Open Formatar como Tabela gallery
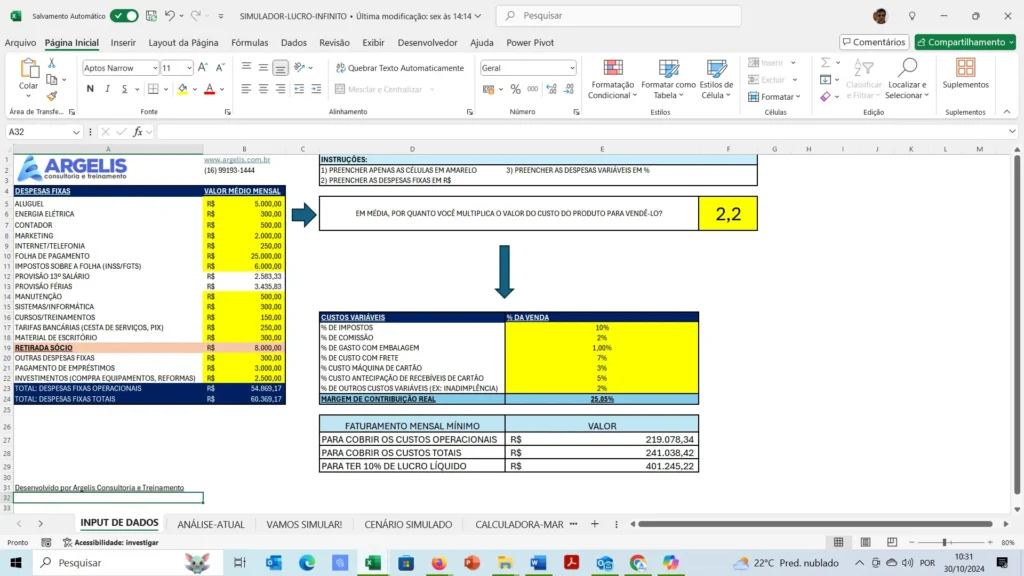This screenshot has height=576, width=1024. pyautogui.click(x=668, y=79)
